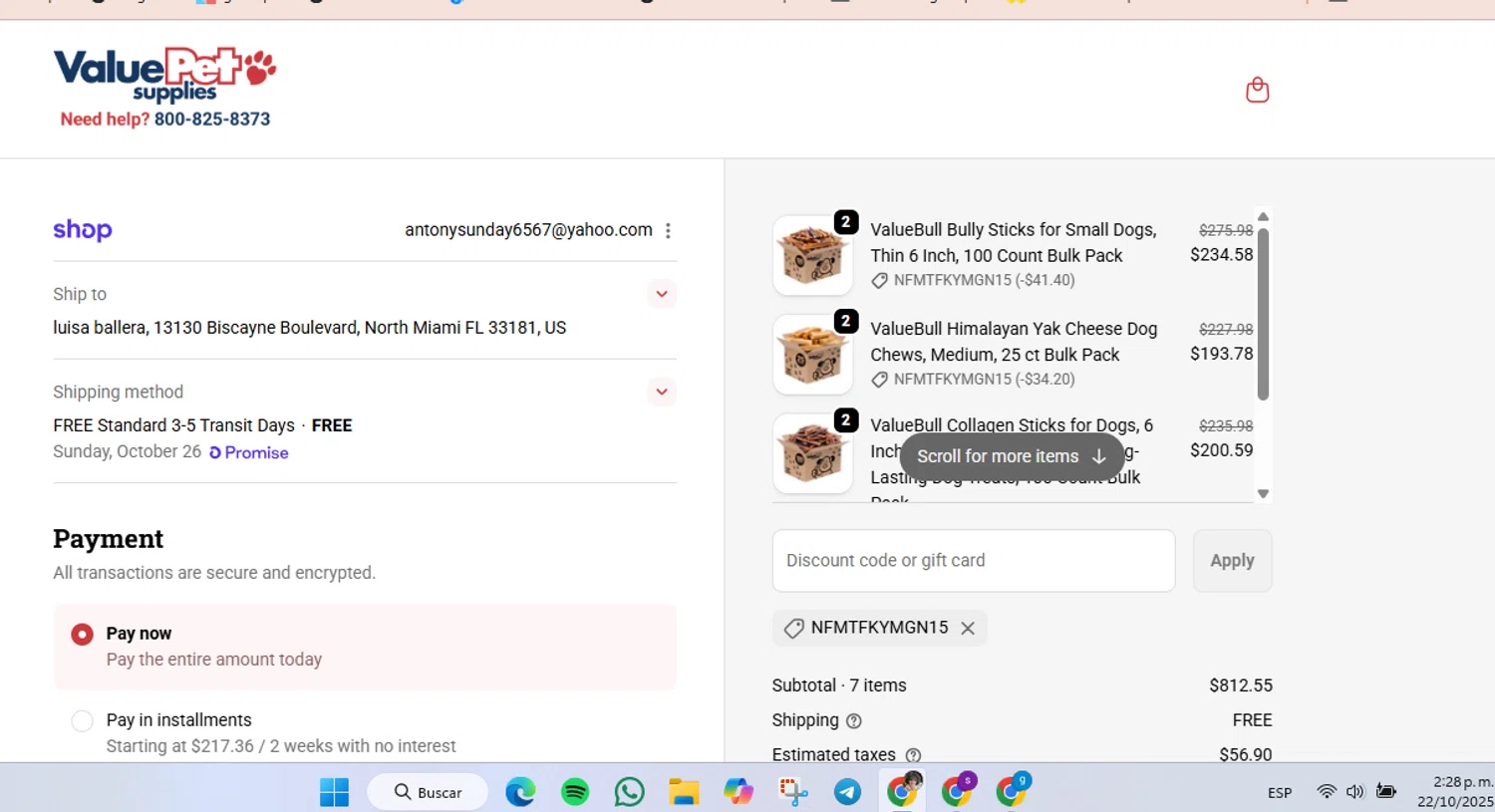Click the discount tag icon under Yak Cheese Chews
Viewport: 1495px width, 812px height.
[x=879, y=380]
